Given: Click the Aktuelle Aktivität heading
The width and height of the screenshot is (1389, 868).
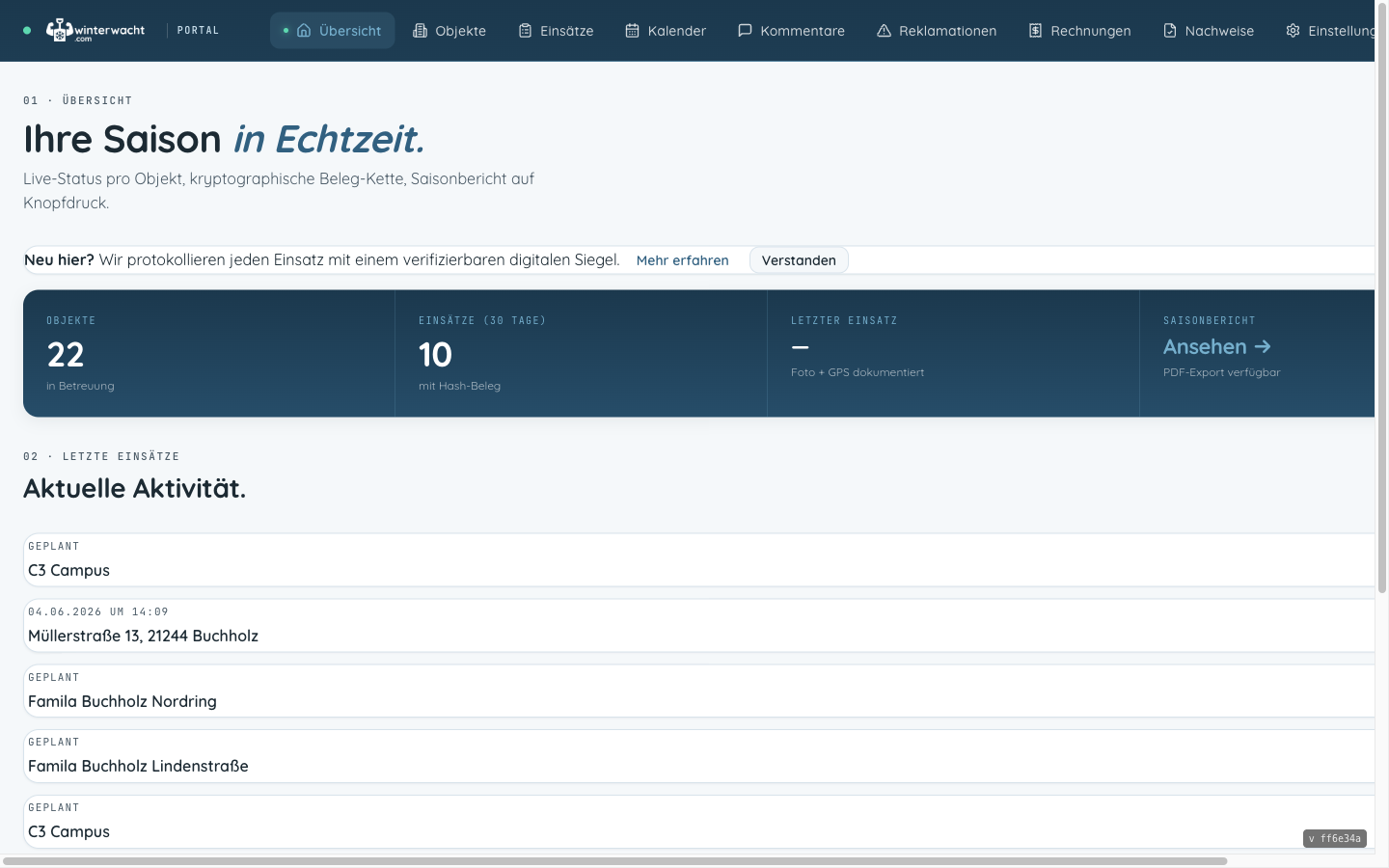Looking at the screenshot, I should [134, 488].
